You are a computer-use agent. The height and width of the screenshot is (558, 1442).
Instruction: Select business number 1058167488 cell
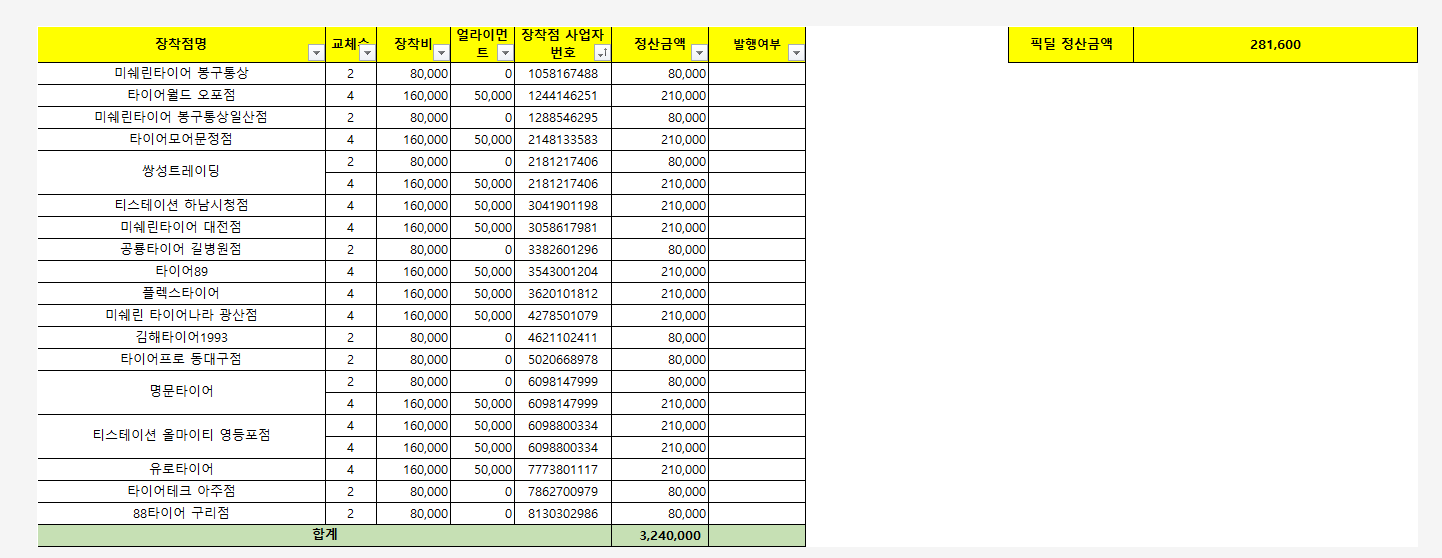pos(562,74)
